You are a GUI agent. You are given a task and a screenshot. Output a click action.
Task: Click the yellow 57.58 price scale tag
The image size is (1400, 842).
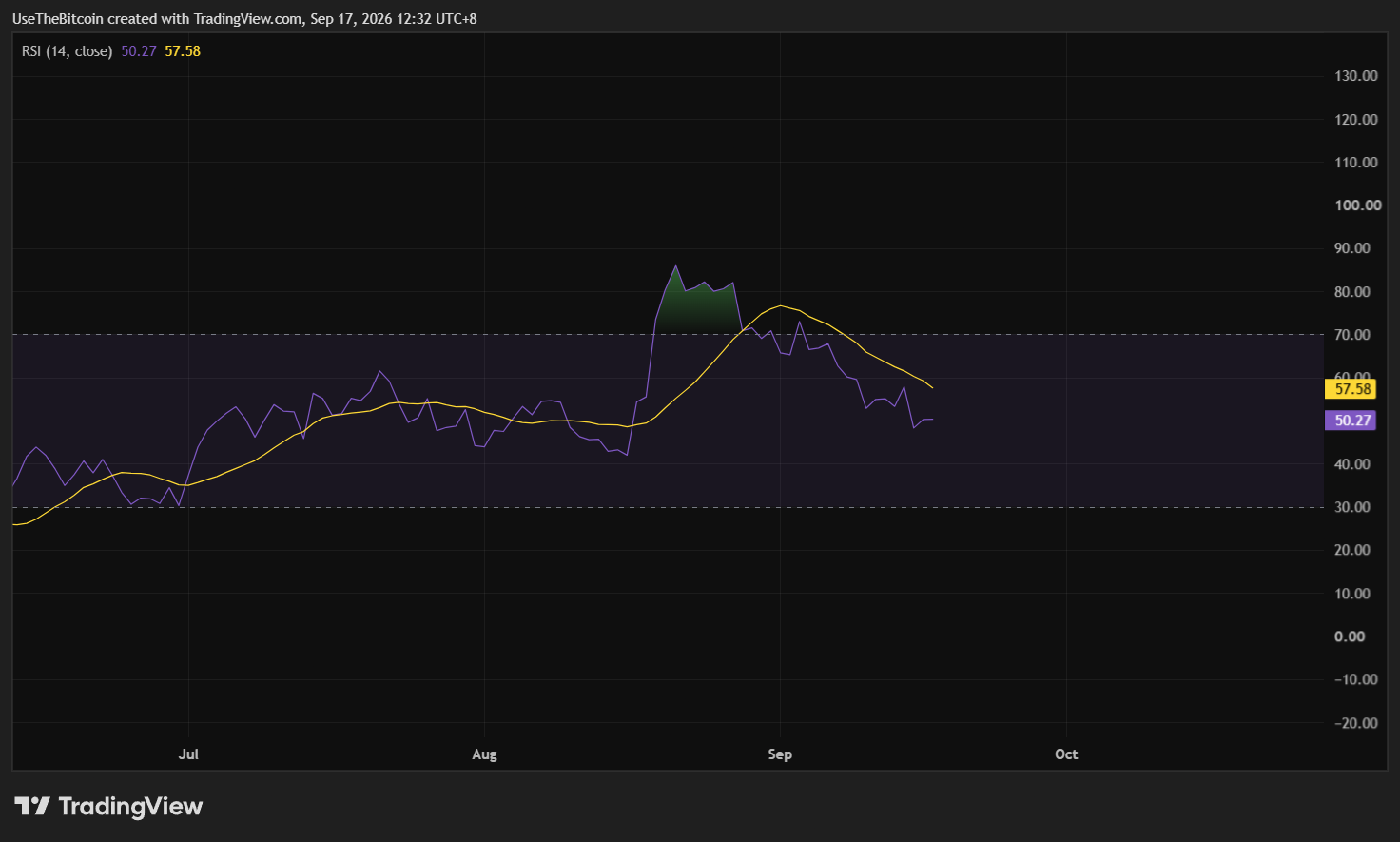(1350, 388)
